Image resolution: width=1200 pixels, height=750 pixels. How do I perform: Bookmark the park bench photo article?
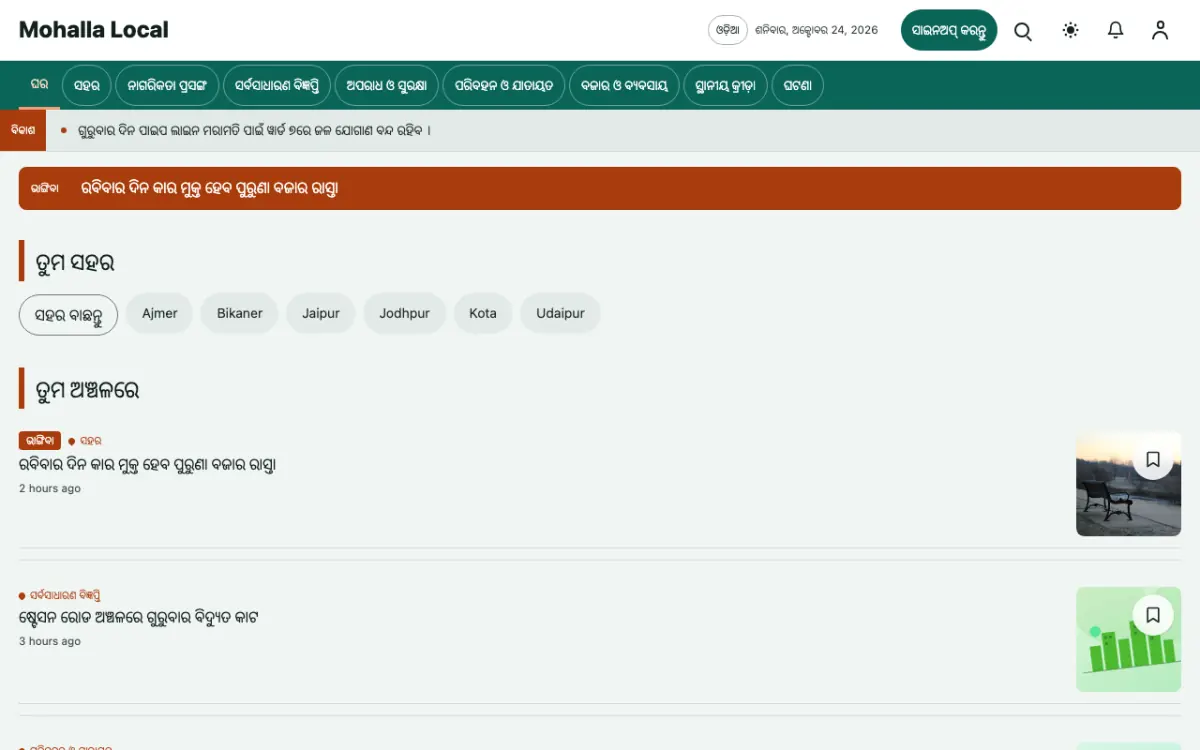1153,459
